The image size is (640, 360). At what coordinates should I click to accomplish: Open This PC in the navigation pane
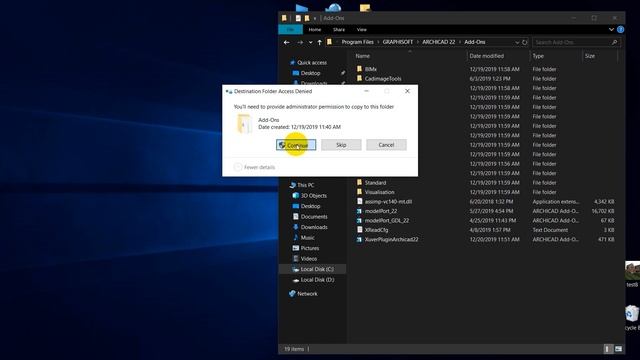(305, 185)
